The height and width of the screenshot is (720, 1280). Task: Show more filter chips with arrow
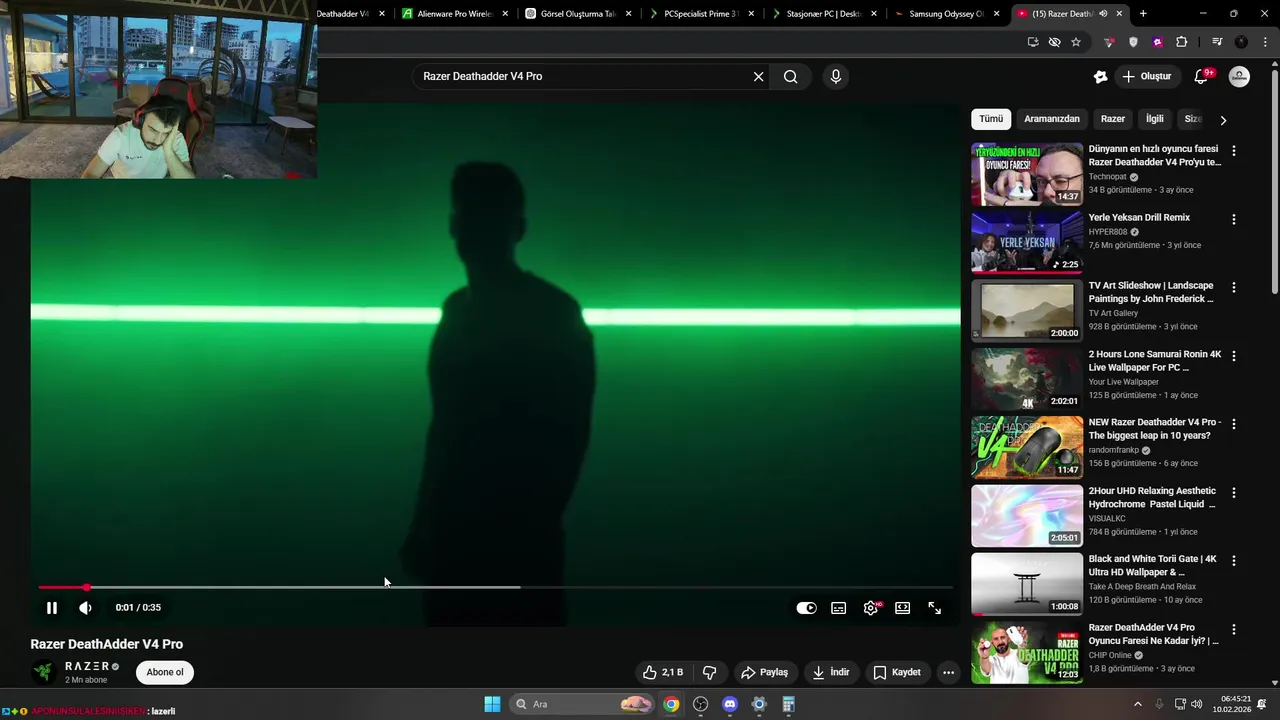[1222, 120]
